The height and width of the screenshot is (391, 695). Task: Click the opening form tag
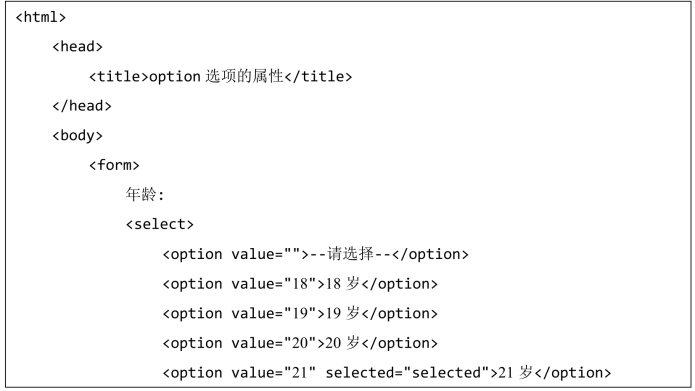(x=114, y=165)
